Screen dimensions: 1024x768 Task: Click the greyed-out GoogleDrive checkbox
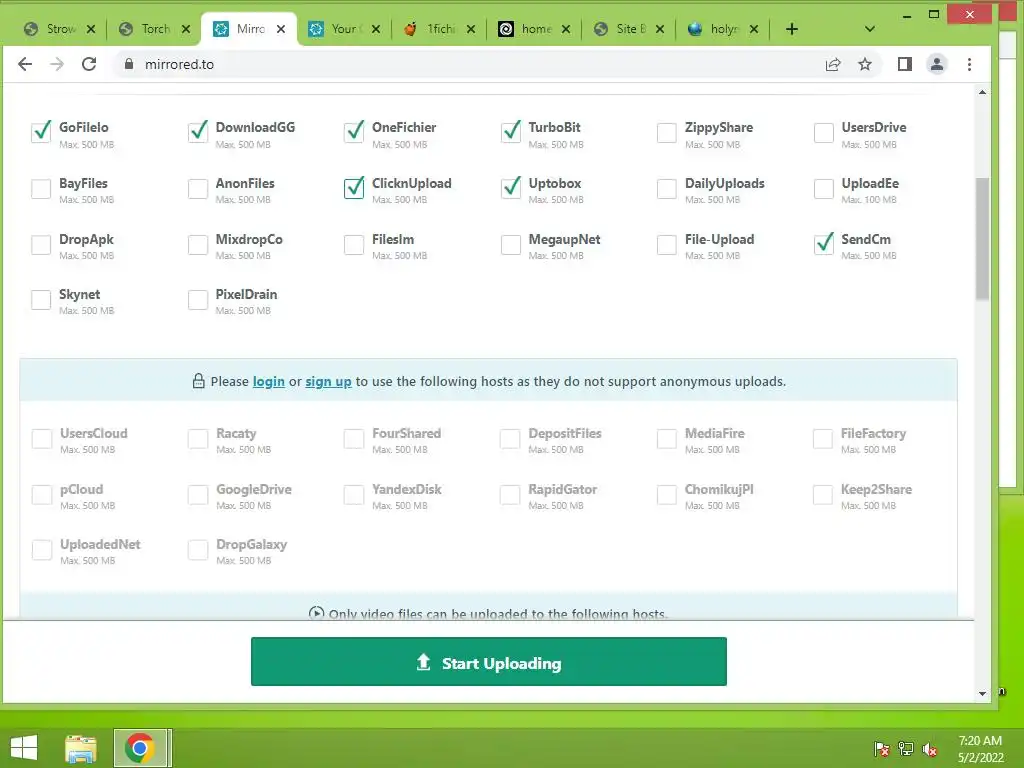click(x=198, y=495)
